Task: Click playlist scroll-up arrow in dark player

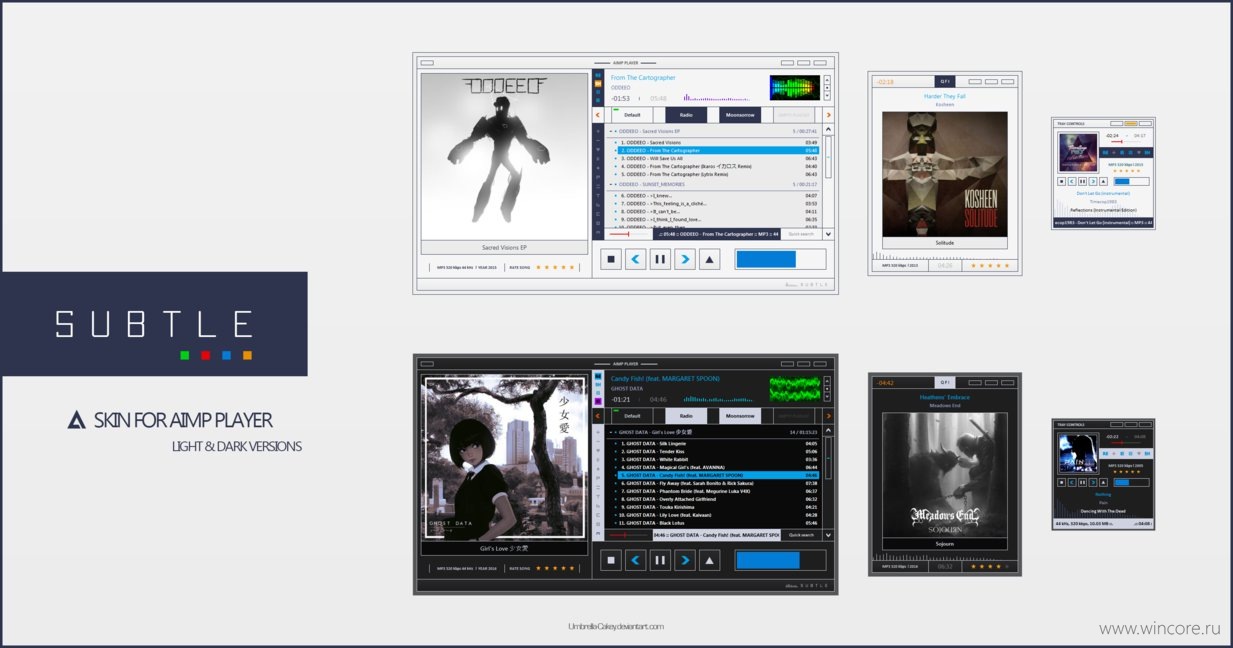Action: coord(828,431)
